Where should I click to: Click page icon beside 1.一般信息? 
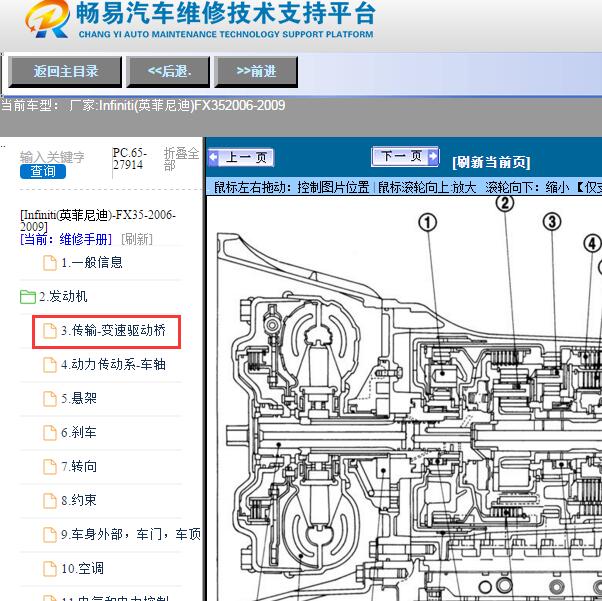[x=50, y=263]
